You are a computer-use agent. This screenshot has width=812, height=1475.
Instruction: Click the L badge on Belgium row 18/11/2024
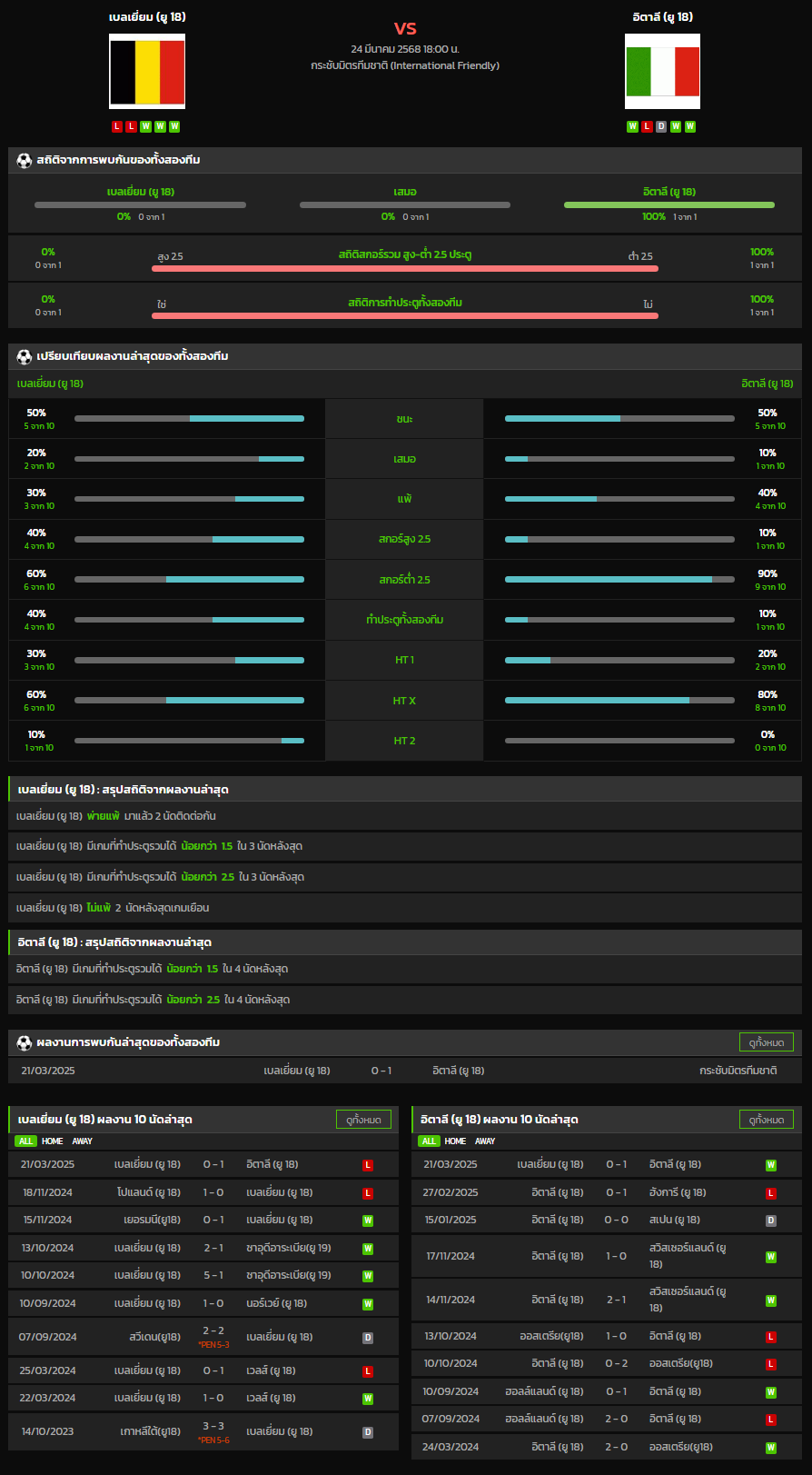click(368, 1193)
